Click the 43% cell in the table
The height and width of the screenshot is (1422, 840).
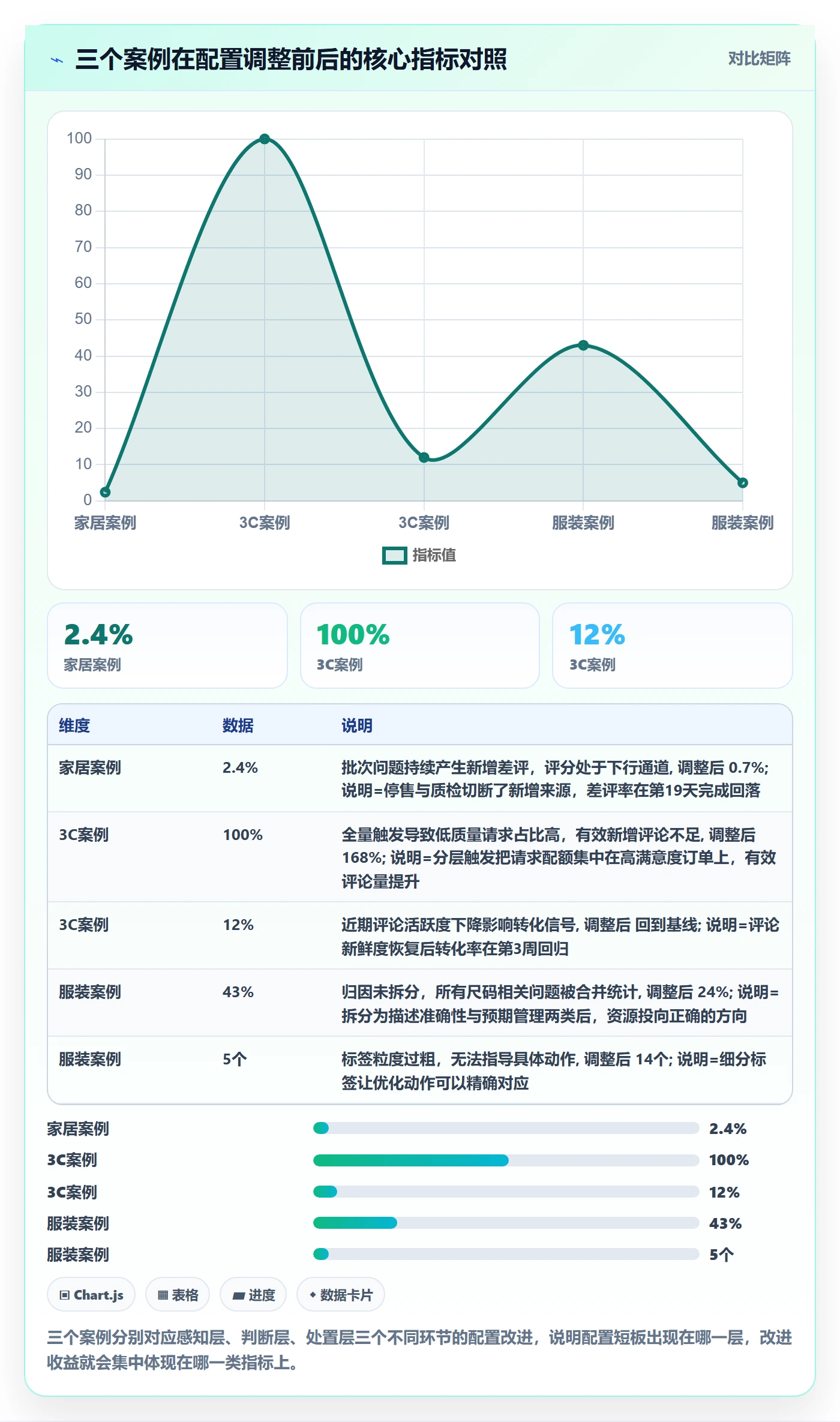(238, 992)
